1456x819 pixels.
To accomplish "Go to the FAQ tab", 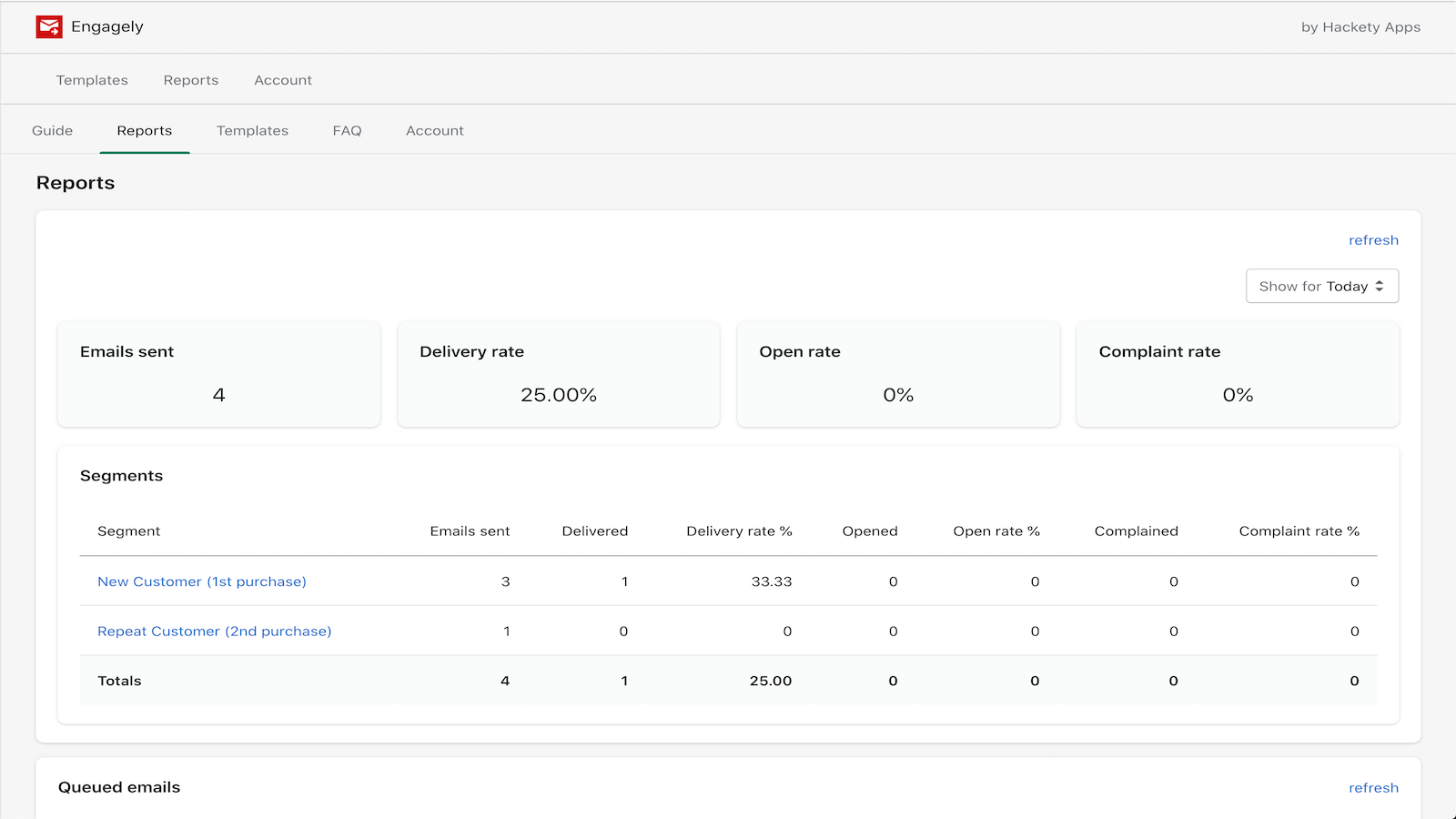I will (347, 131).
